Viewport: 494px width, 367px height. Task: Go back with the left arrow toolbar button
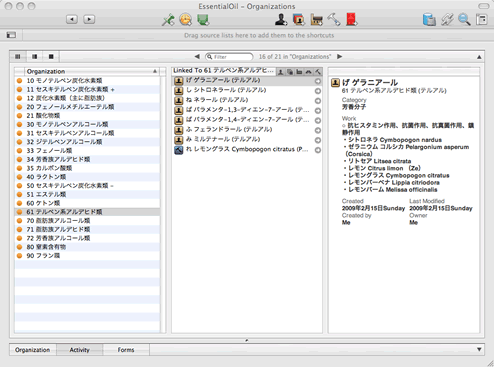click(72, 19)
